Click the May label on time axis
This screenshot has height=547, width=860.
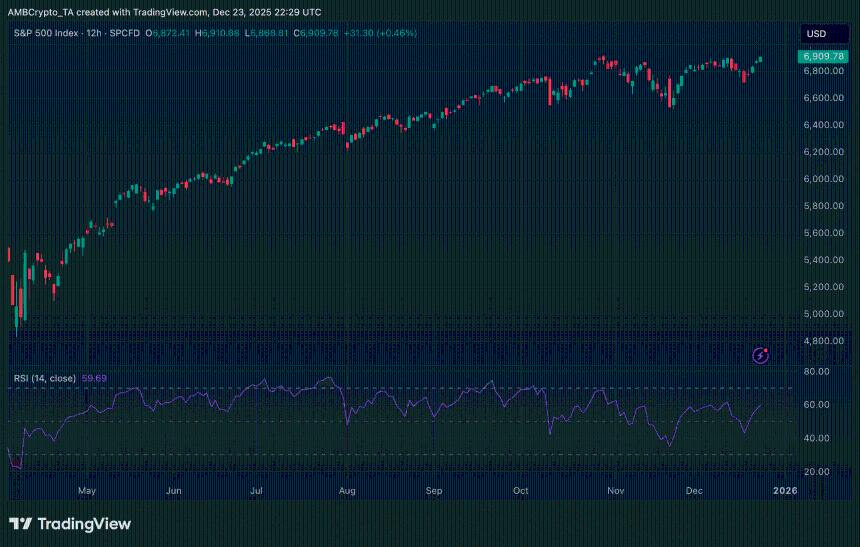point(86,492)
